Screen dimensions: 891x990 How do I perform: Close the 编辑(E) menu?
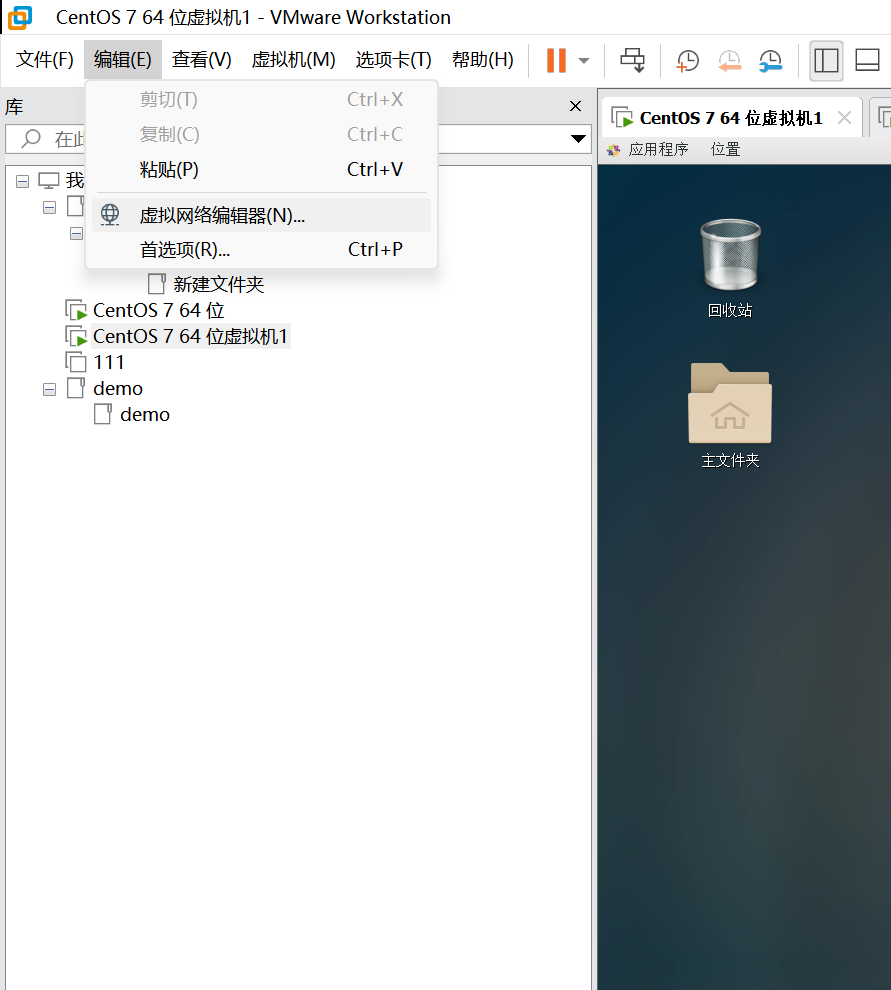[123, 59]
